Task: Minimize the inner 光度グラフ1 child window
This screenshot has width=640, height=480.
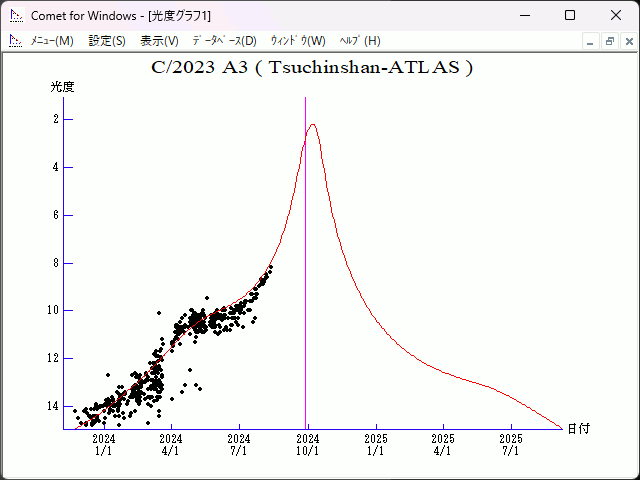Action: click(590, 41)
